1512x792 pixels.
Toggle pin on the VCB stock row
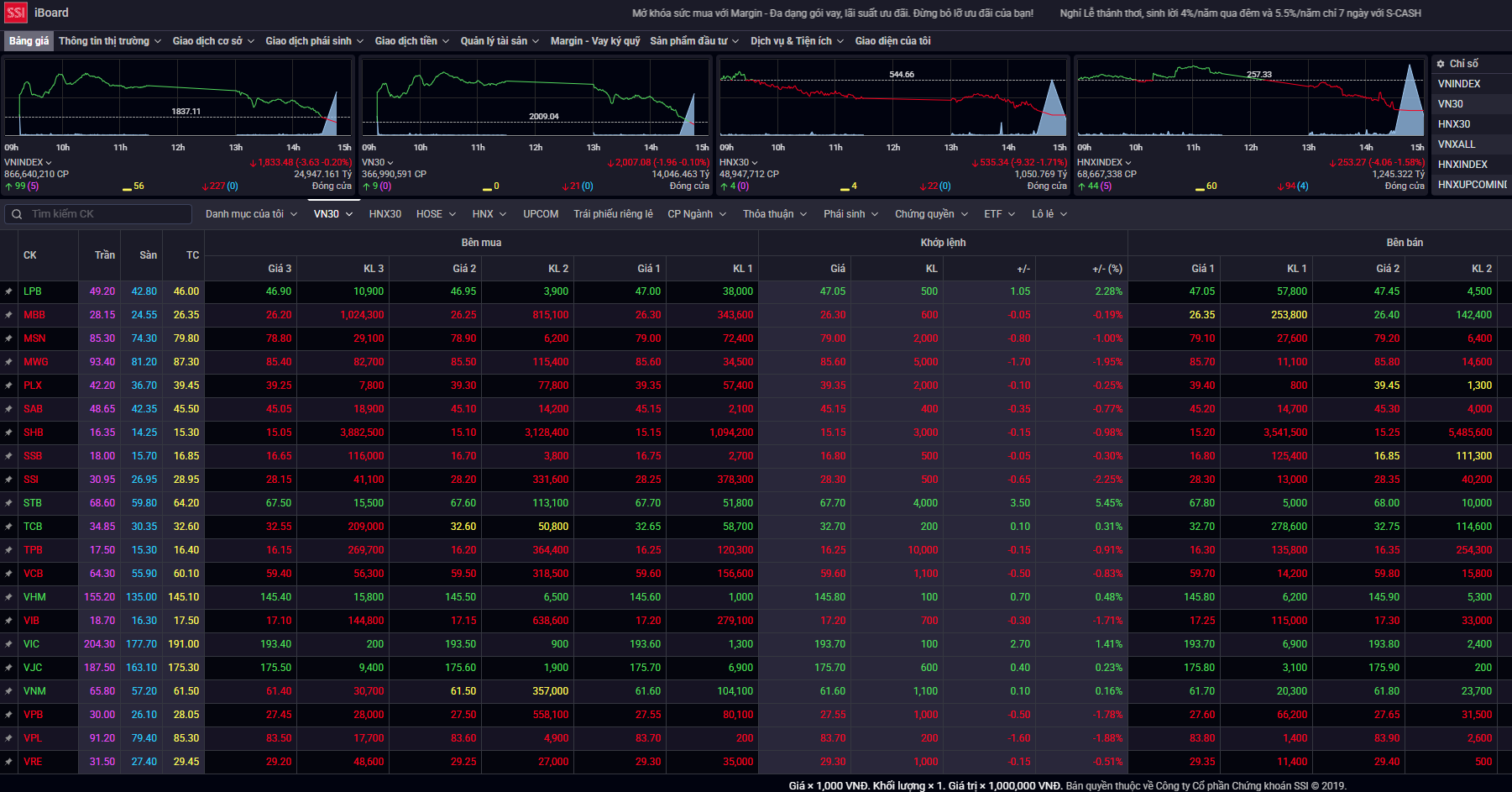(x=9, y=574)
